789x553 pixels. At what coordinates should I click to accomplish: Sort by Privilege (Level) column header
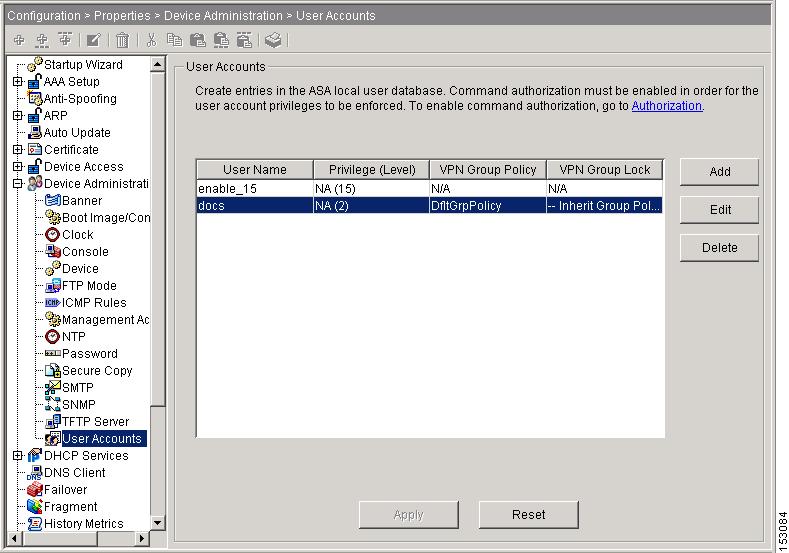tap(371, 170)
